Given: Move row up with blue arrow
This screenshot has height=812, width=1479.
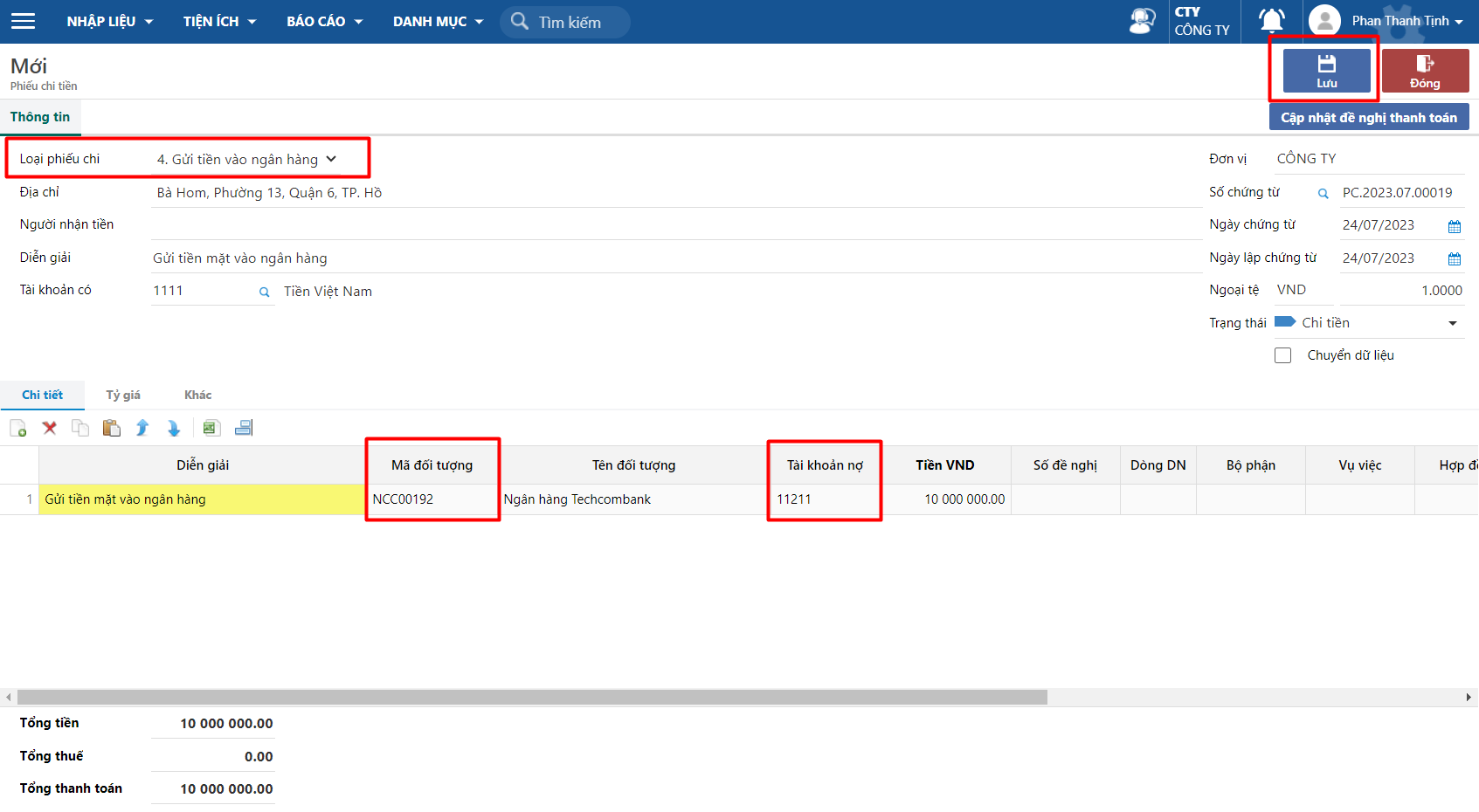Looking at the screenshot, I should pyautogui.click(x=142, y=428).
